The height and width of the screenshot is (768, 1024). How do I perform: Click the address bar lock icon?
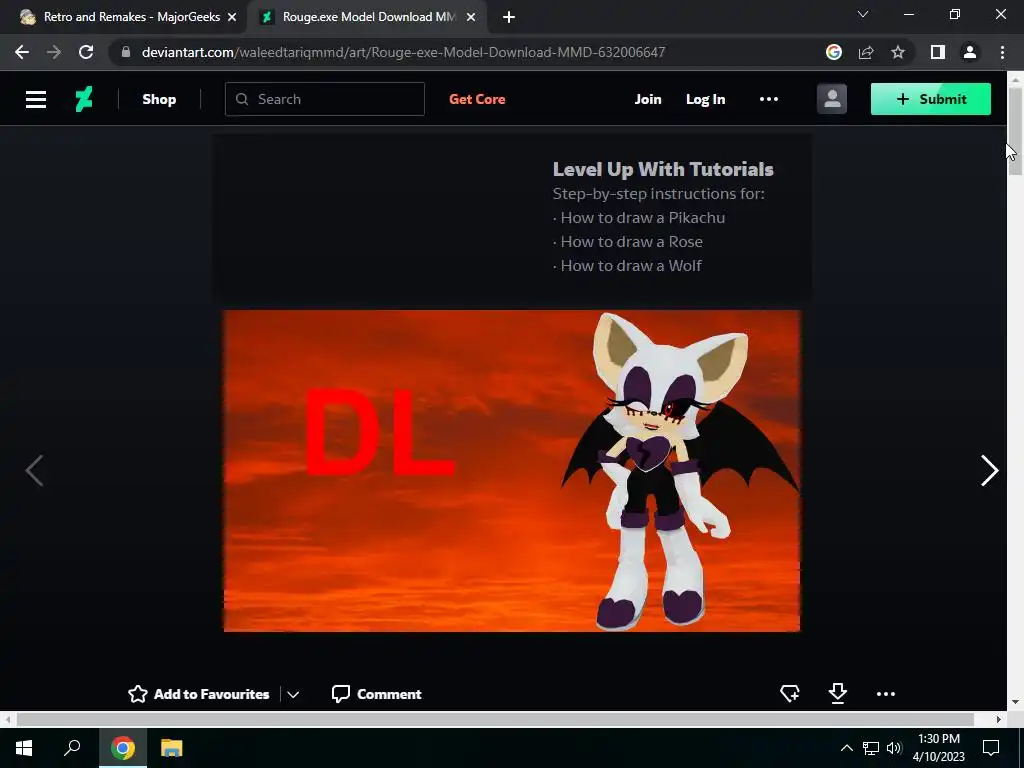126,52
